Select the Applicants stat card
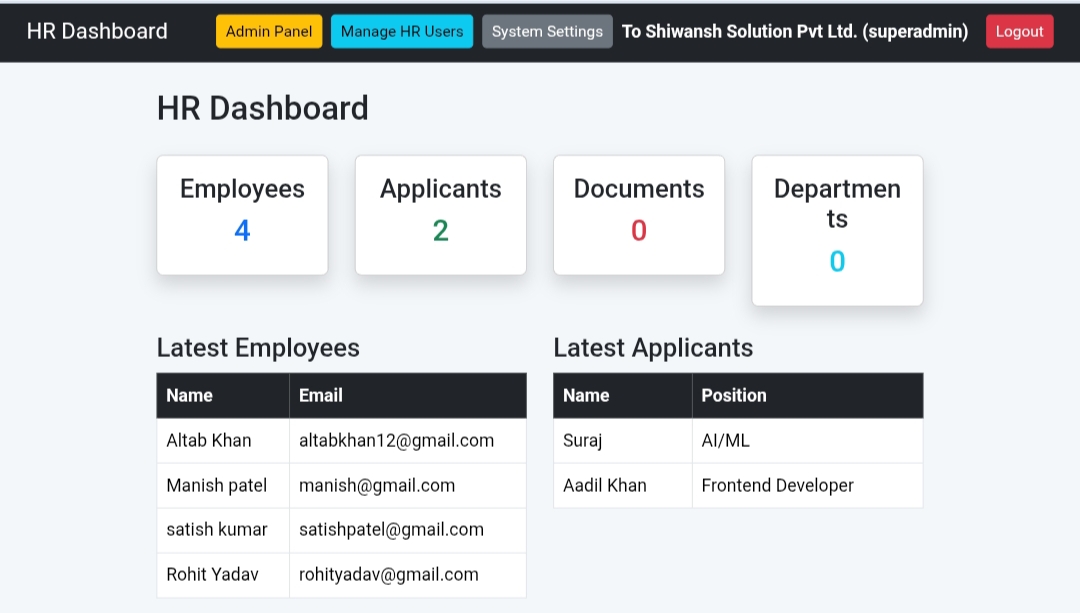The width and height of the screenshot is (1080, 613). point(441,215)
